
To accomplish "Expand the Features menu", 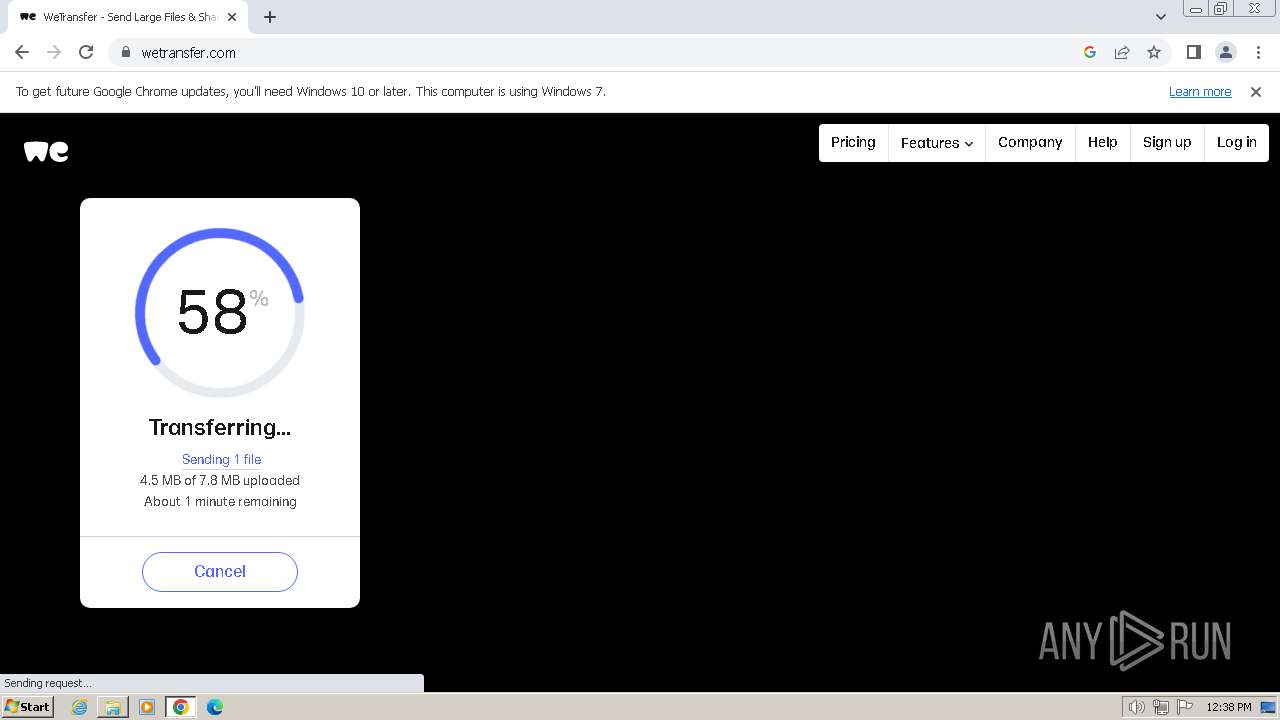I will [x=937, y=142].
